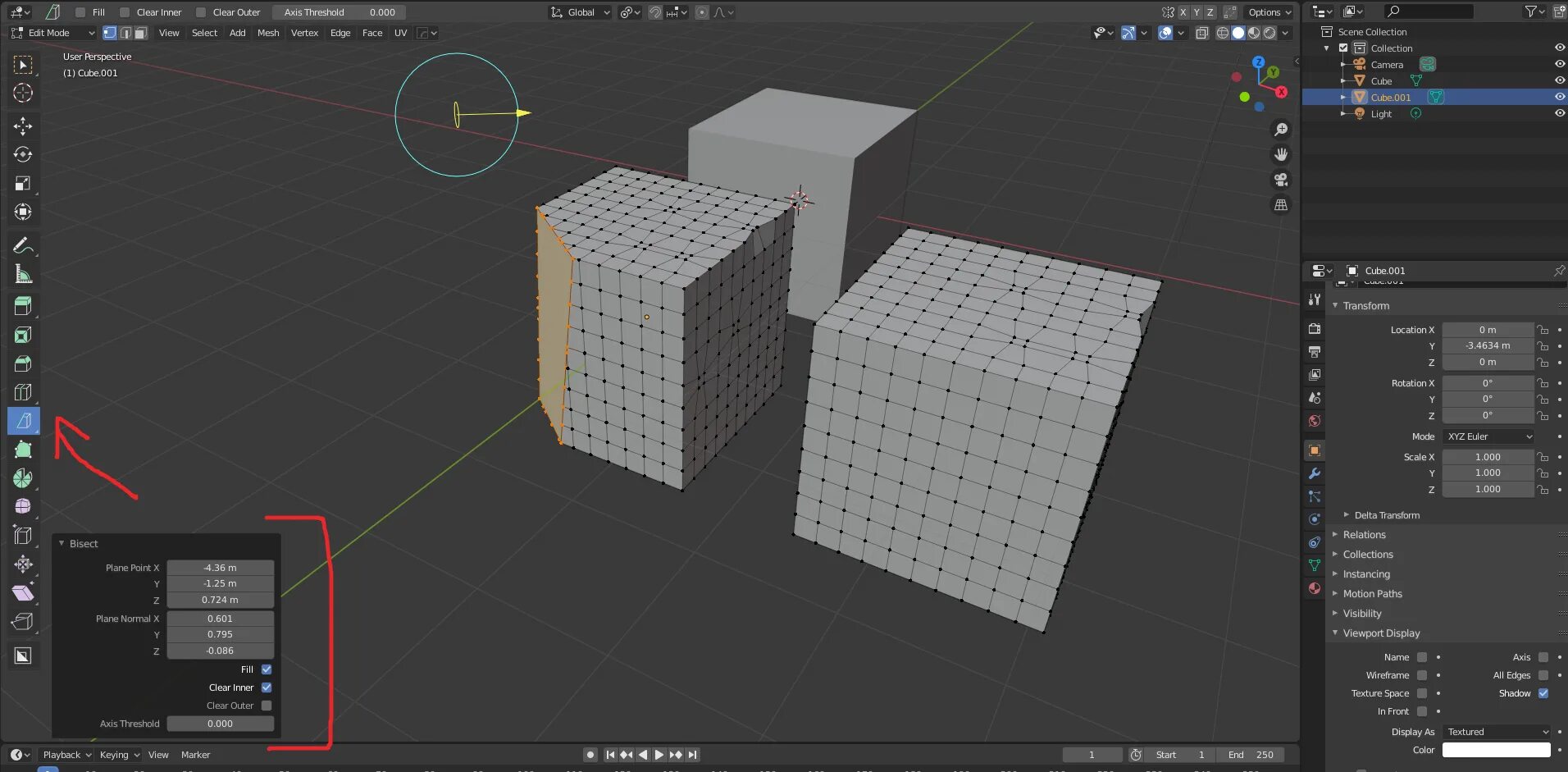Open the Select menu
This screenshot has width=1568, height=772.
204,33
